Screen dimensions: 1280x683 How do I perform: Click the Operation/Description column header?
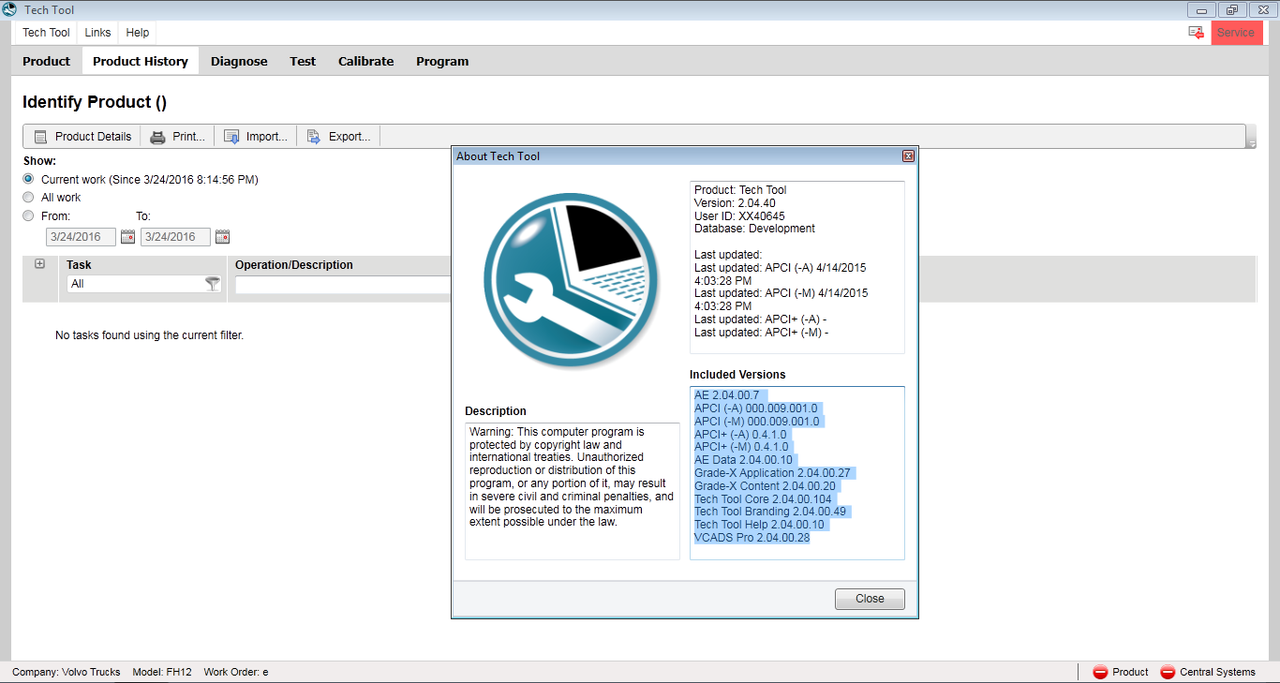(294, 265)
